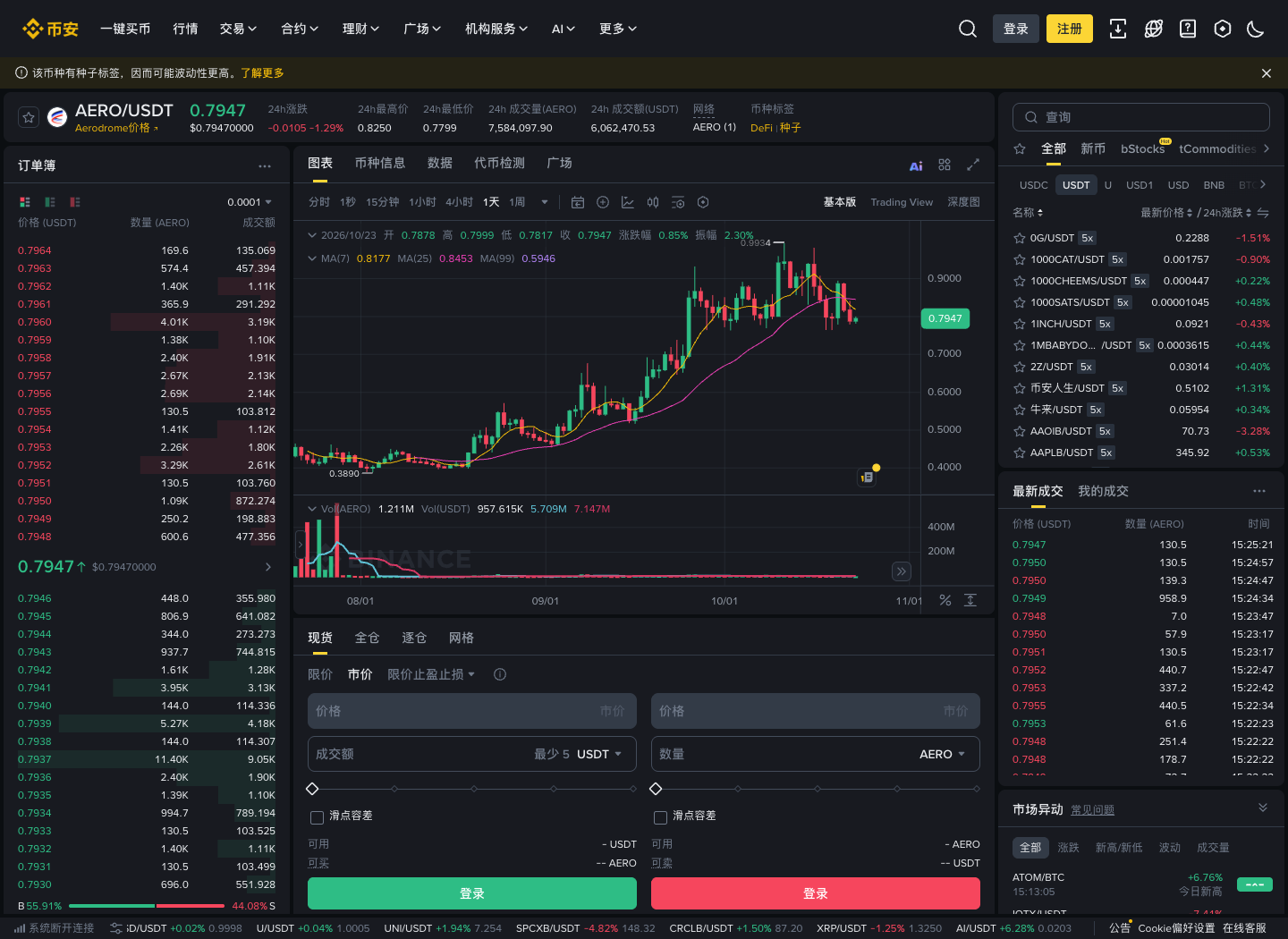This screenshot has width=1288, height=939.
Task: Open the USDT unit dropdown in 成交额 field
Action: (x=599, y=754)
